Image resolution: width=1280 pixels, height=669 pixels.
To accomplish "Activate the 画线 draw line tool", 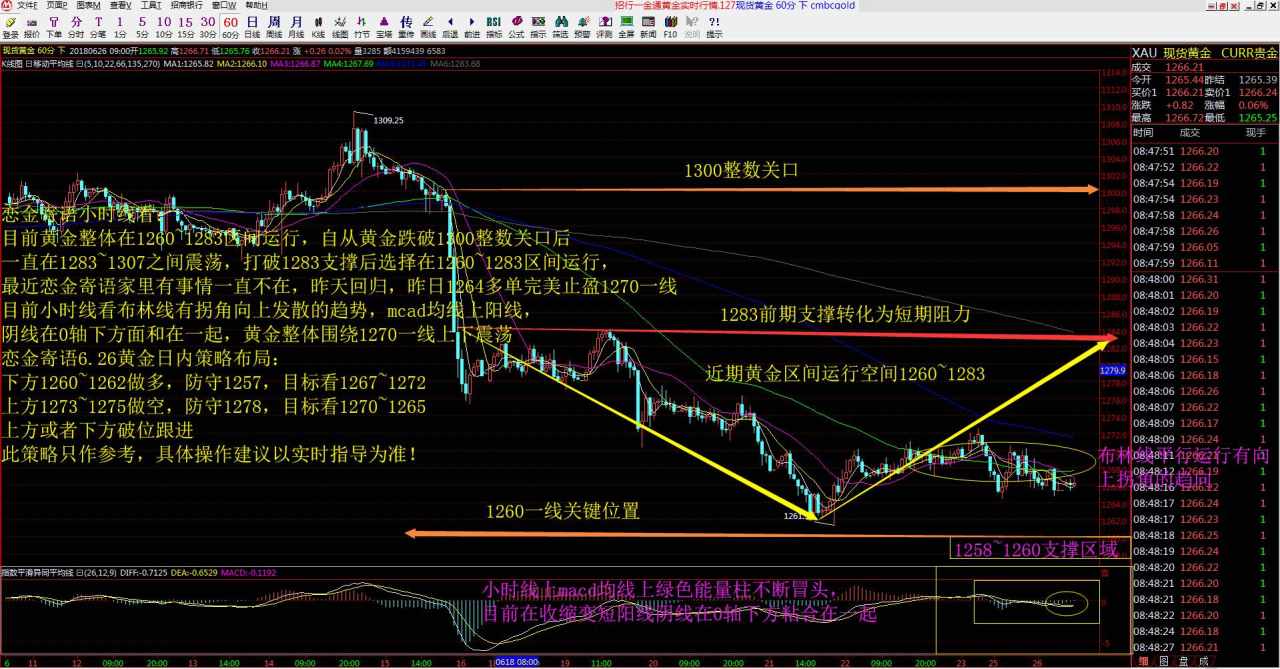I will (x=428, y=27).
